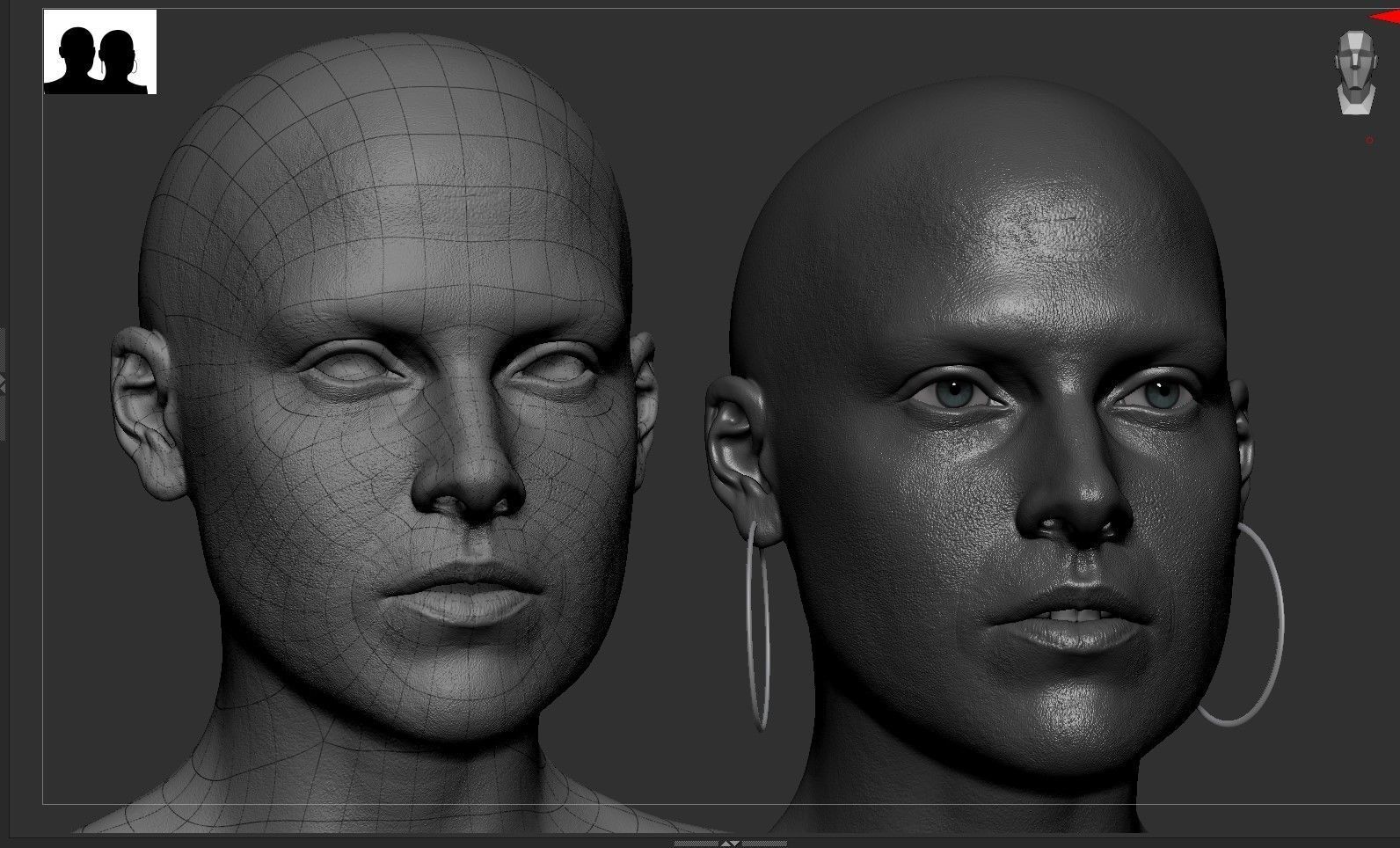Click the twin-head silhouette thumbnail
This screenshot has width=1400, height=848.
point(100,52)
